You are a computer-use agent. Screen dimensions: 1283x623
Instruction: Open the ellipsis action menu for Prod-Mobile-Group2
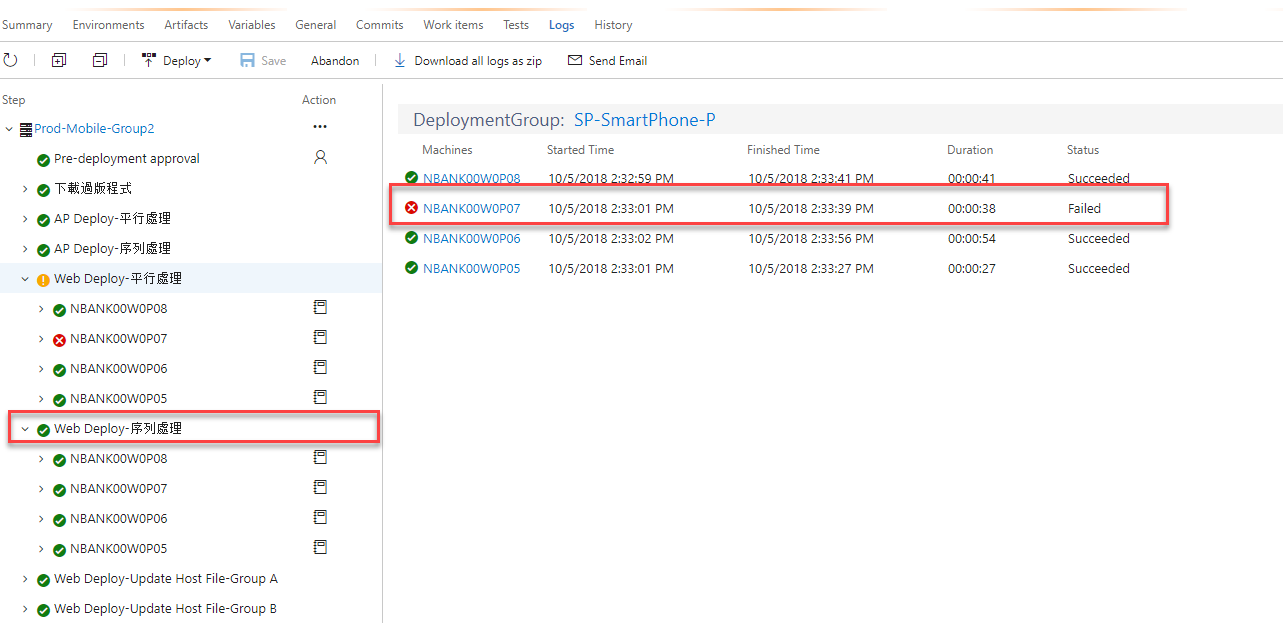(x=319, y=126)
